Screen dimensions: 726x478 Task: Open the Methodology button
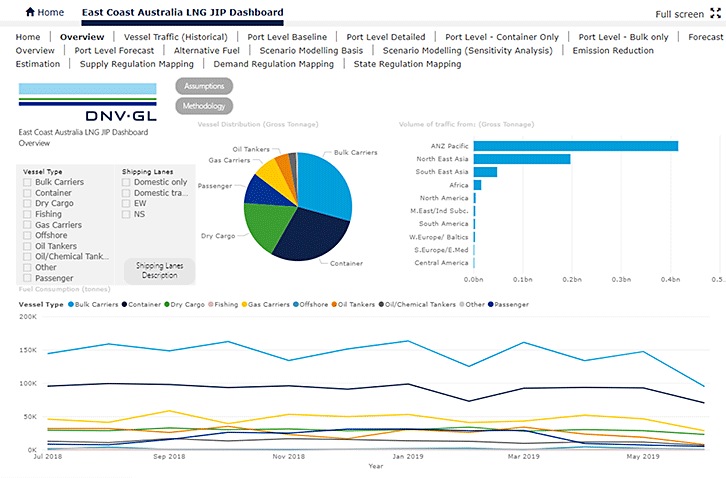point(204,106)
